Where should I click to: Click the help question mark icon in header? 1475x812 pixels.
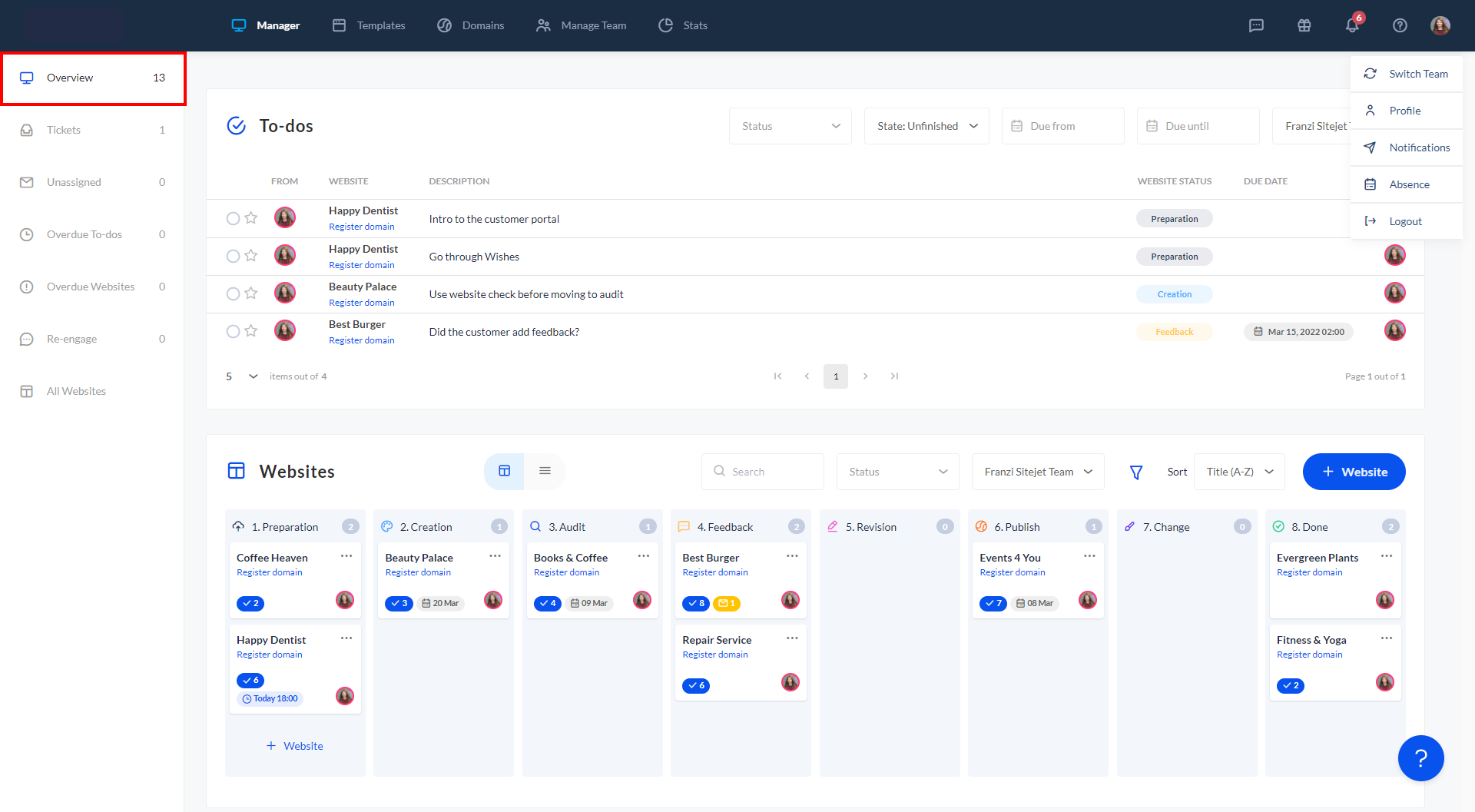pyautogui.click(x=1400, y=25)
